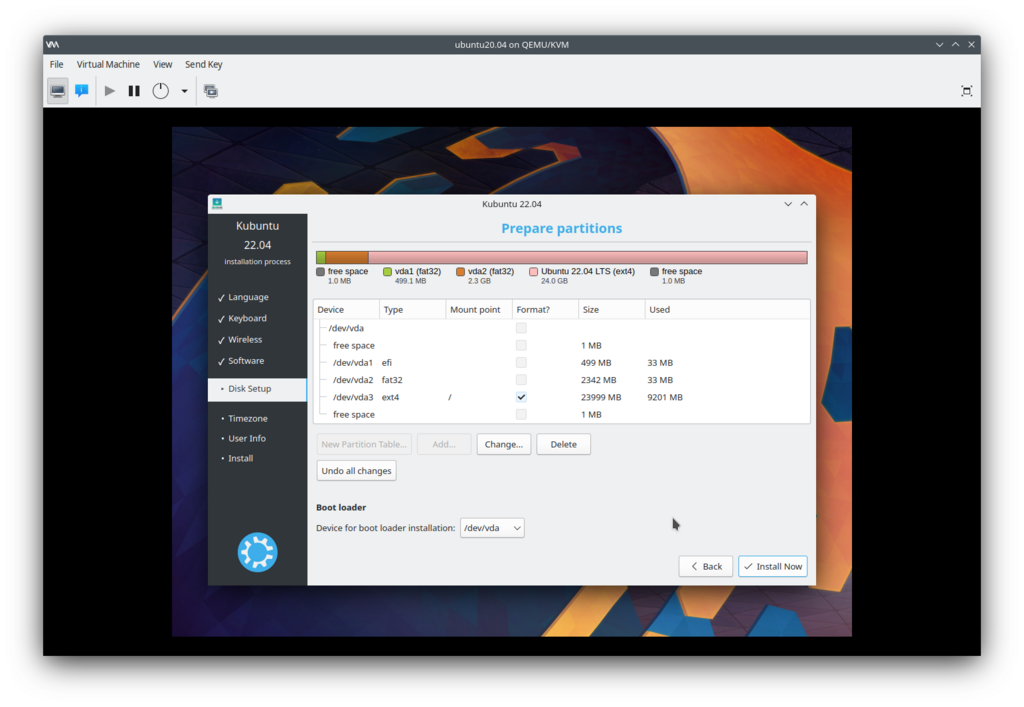Toggle format checkbox for /dev/vda3
This screenshot has width=1024, height=707.
coord(521,397)
